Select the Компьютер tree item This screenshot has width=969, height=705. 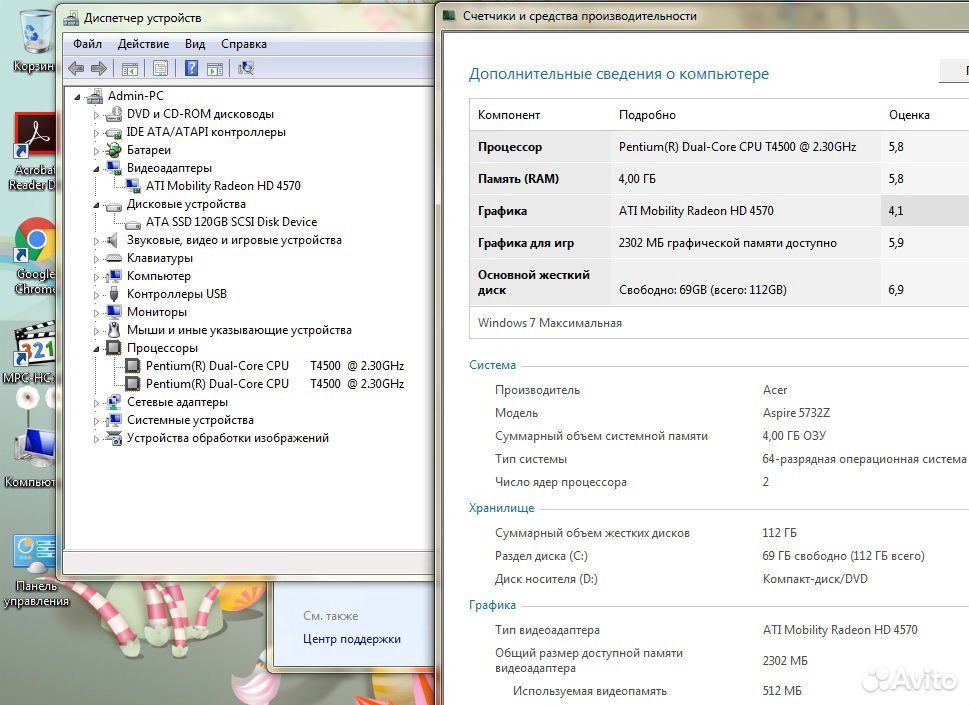[159, 276]
